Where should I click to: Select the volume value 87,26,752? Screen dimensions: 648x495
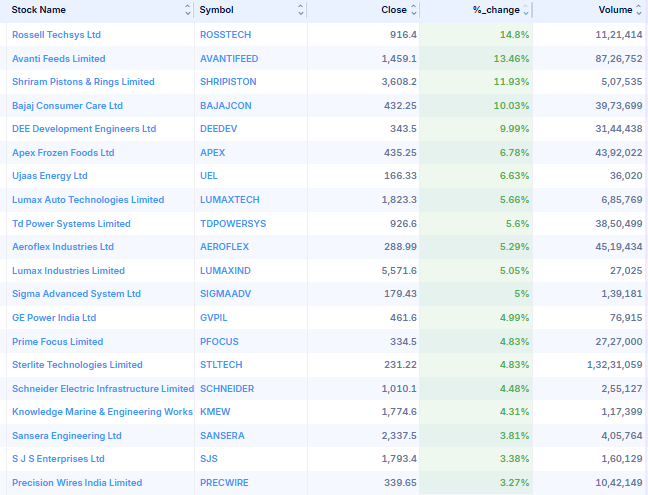(619, 59)
